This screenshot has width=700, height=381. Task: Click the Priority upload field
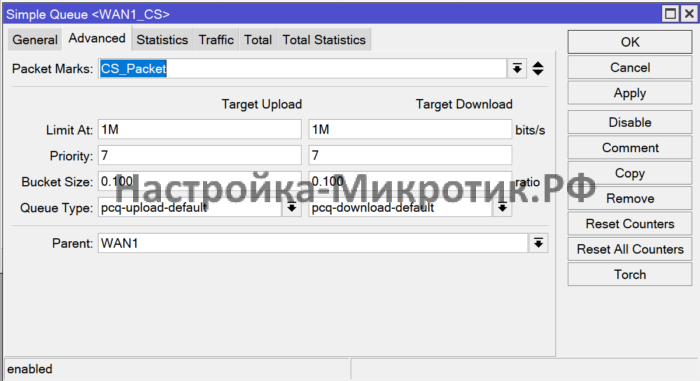click(x=200, y=155)
